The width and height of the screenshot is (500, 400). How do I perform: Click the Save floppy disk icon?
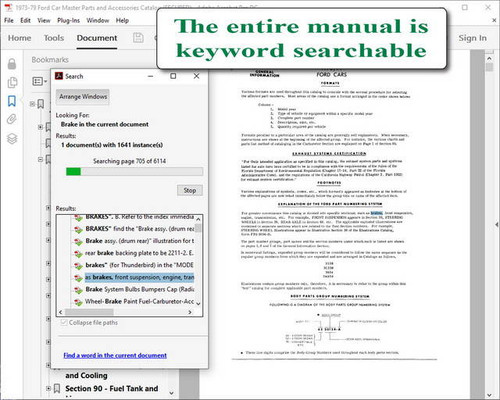pyautogui.click(x=138, y=38)
